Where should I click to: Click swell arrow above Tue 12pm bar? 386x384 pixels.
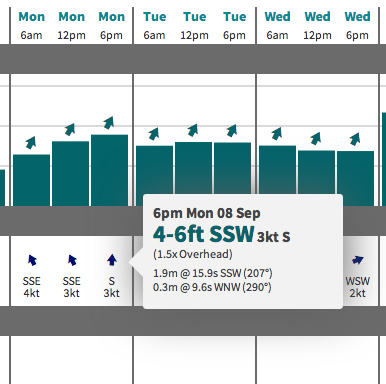193,130
